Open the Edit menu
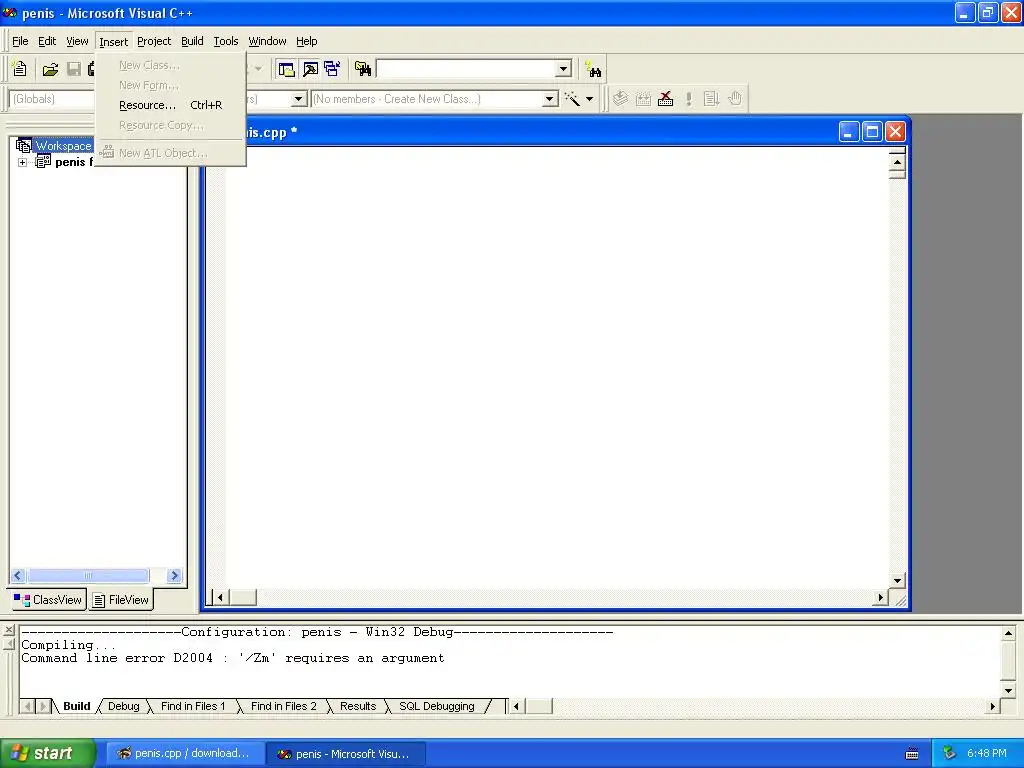 click(47, 41)
